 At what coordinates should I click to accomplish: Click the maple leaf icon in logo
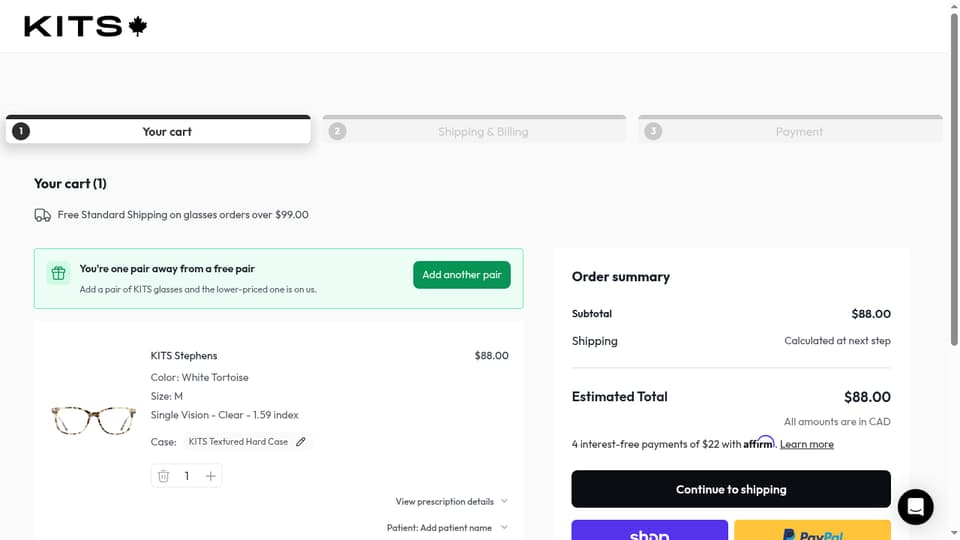tap(138, 26)
